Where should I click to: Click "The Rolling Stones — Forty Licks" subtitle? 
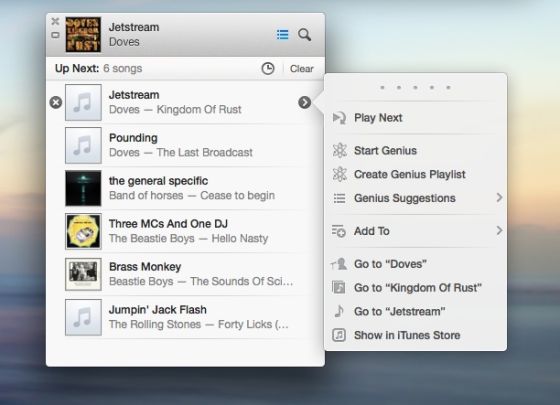[199, 324]
